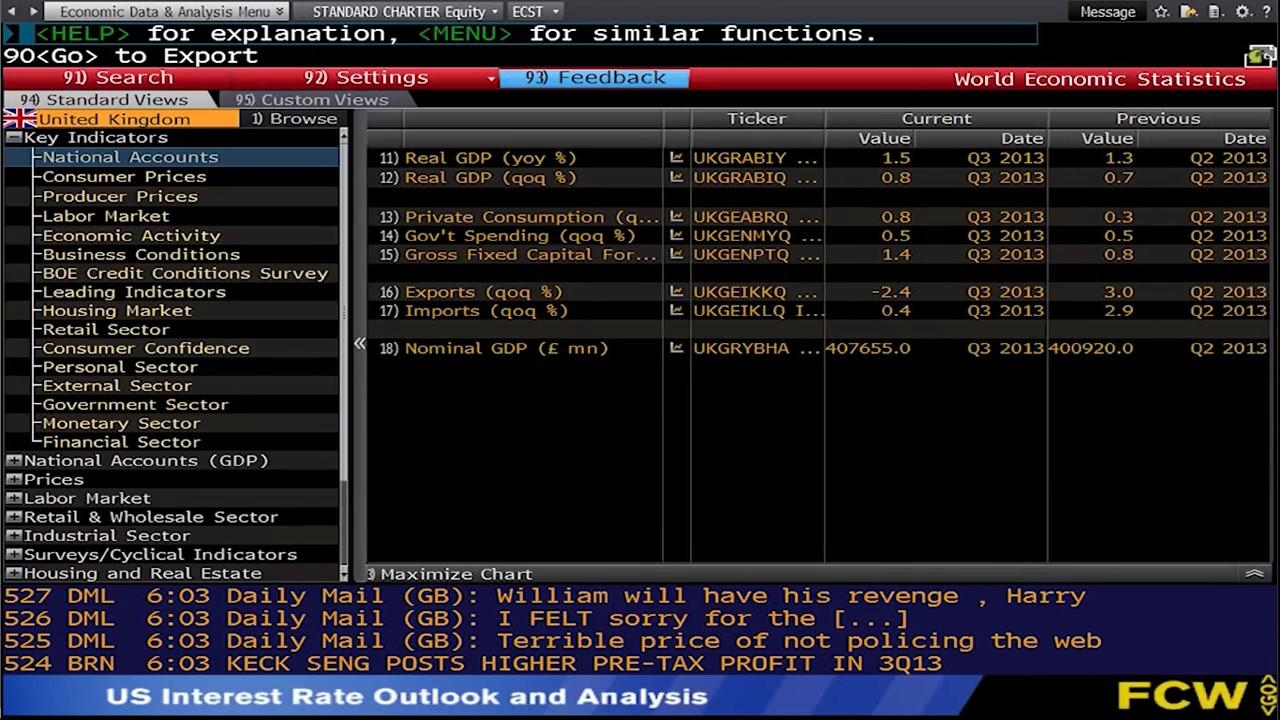Click the screen refresh icon below Message
Screen dimensions: 1280x720
click(x=1260, y=56)
